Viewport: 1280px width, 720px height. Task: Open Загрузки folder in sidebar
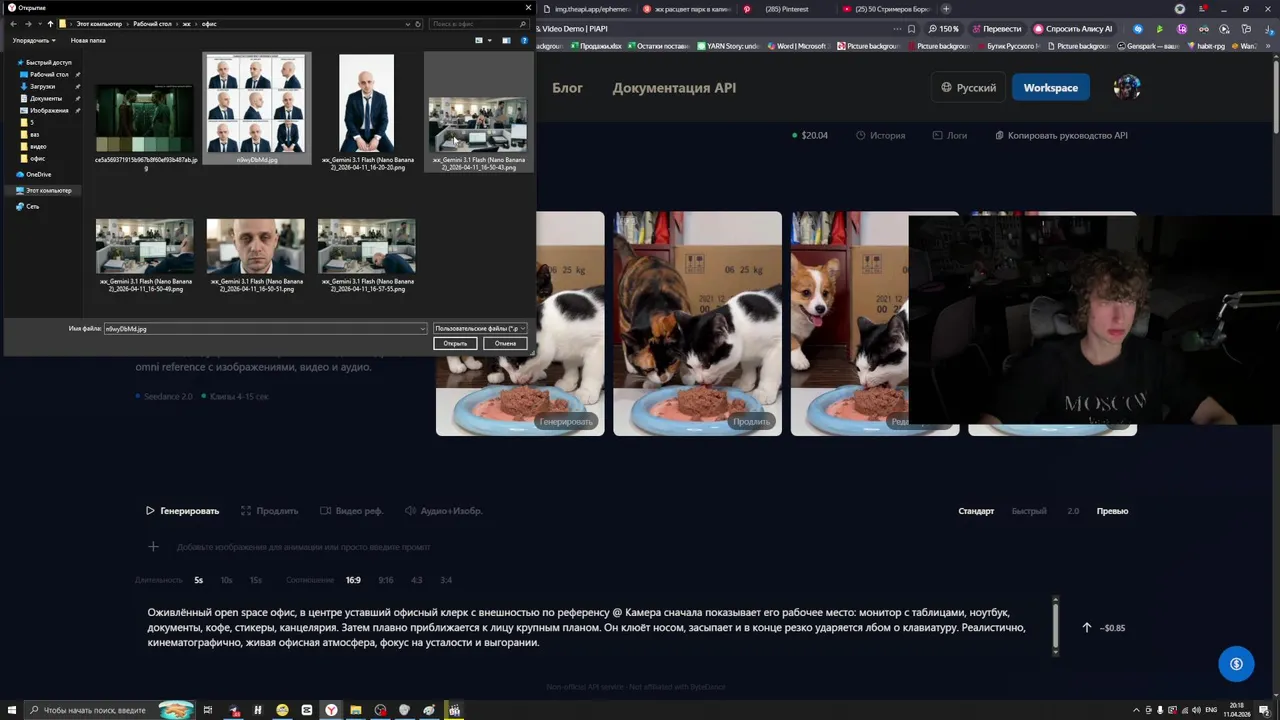click(x=42, y=87)
